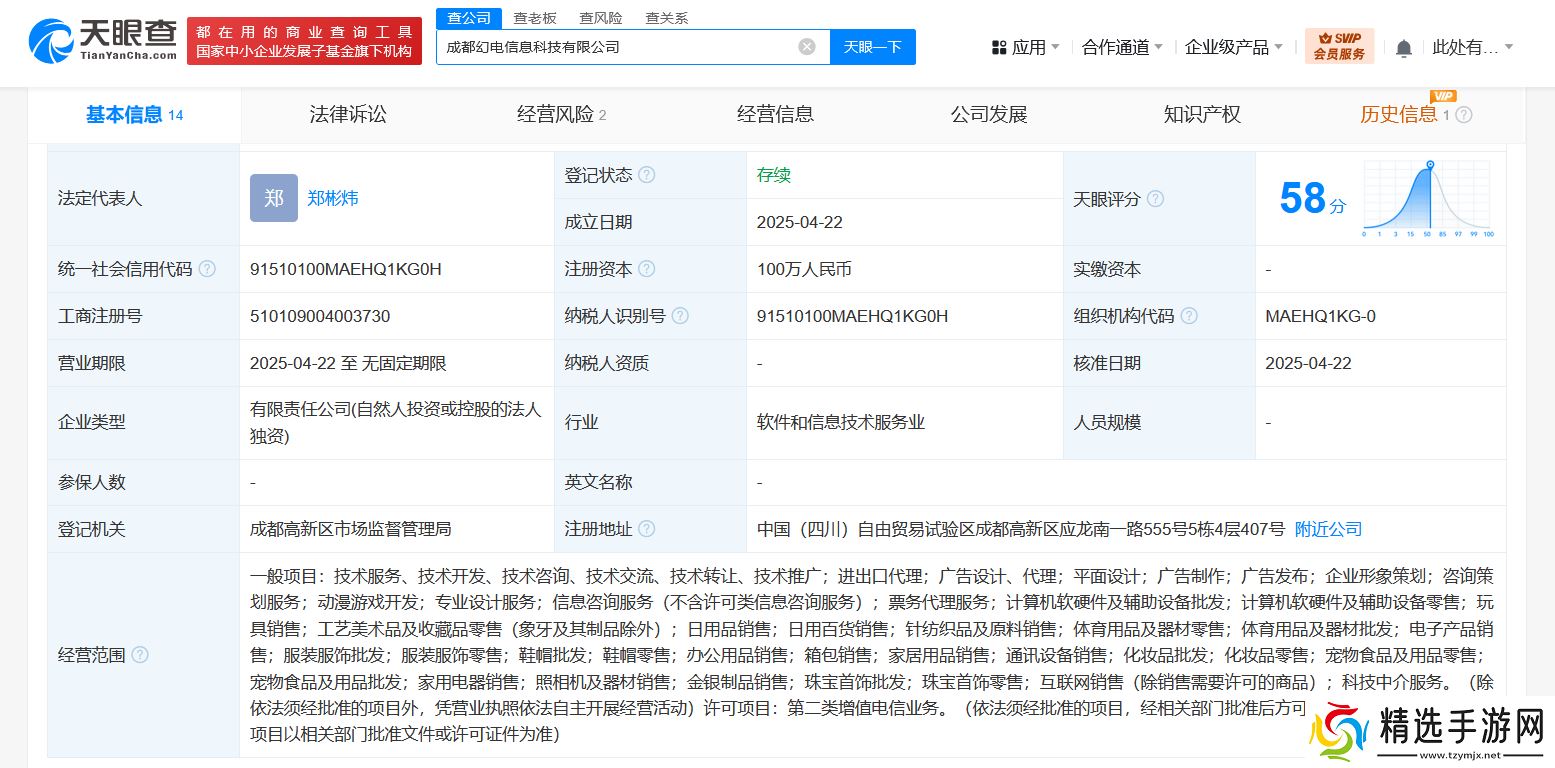Click the 天眼评分 score distribution chart
The image size is (1555, 768).
click(1428, 198)
